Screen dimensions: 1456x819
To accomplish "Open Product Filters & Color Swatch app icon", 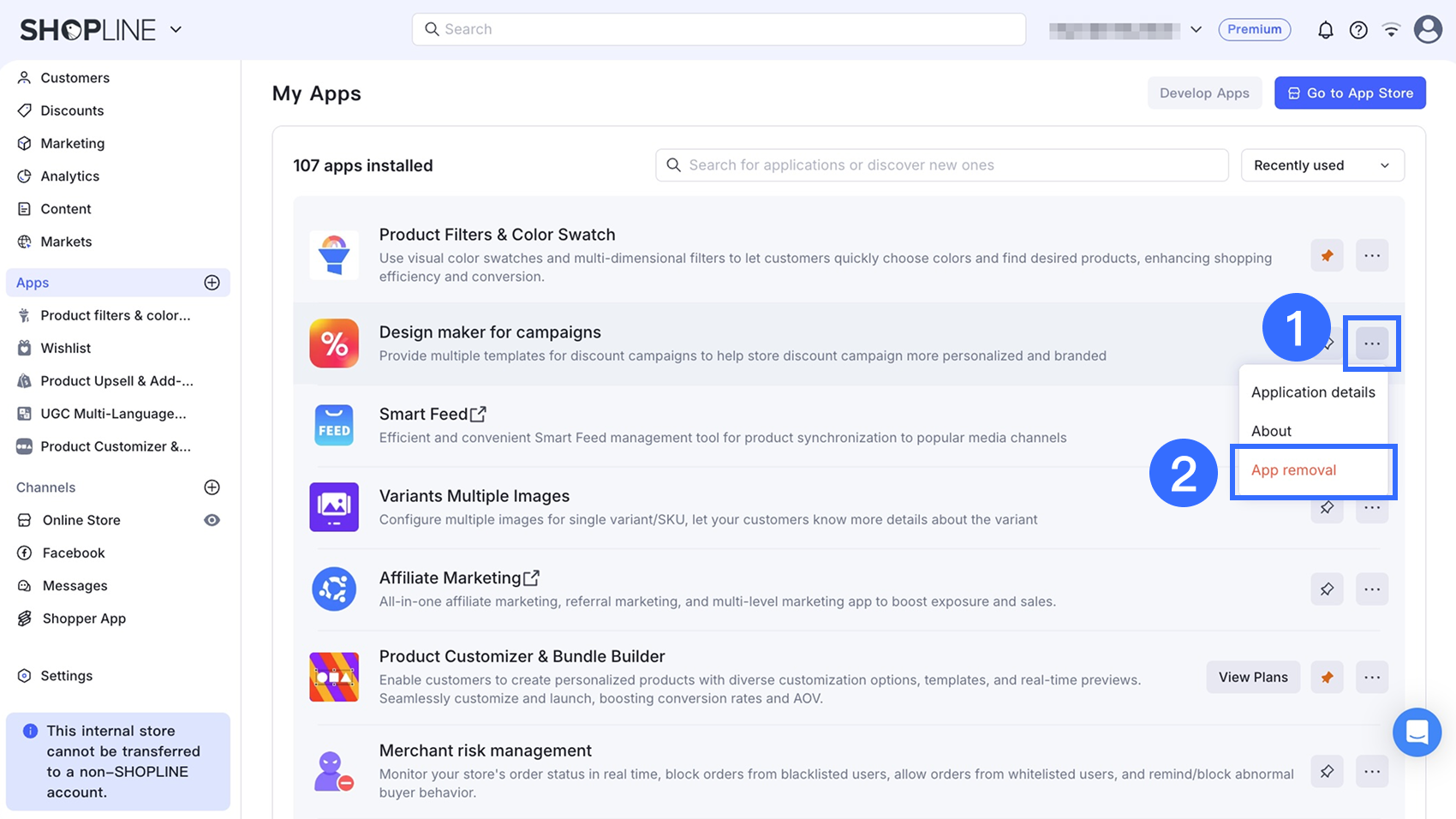I will click(x=334, y=255).
